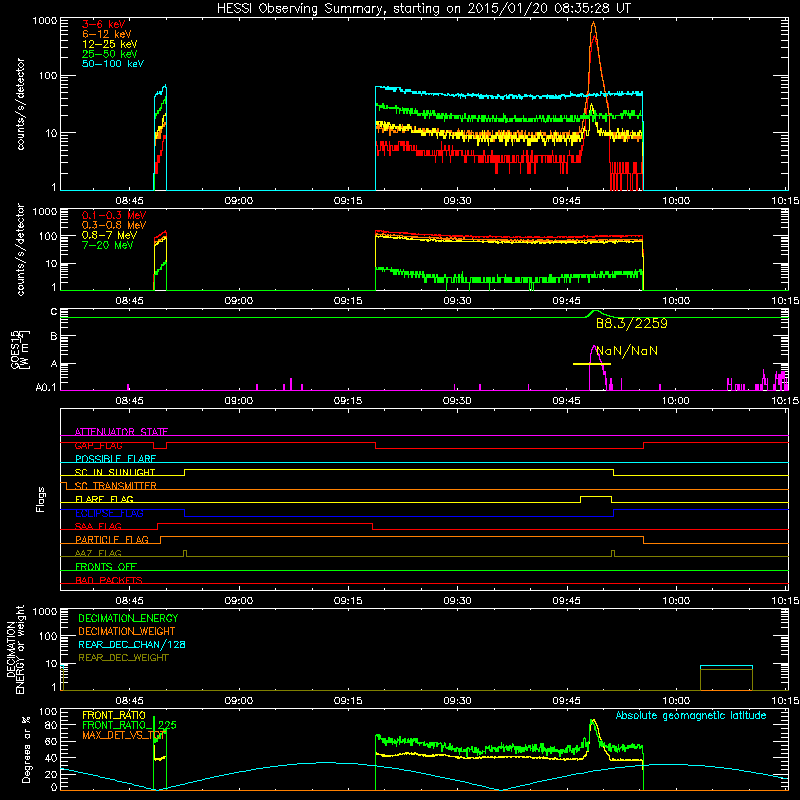Select the GAP_FLAG label

click(98, 445)
